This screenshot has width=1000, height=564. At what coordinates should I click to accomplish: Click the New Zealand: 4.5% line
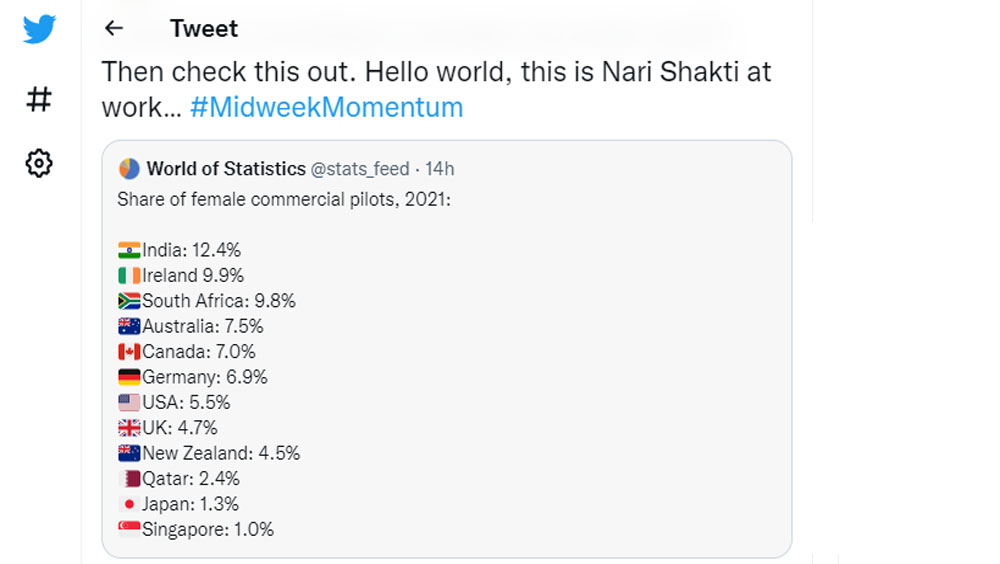tap(209, 453)
